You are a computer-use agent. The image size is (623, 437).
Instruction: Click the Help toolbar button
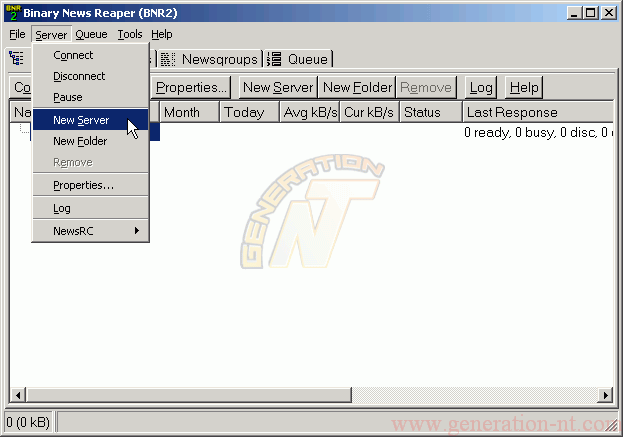point(524,87)
